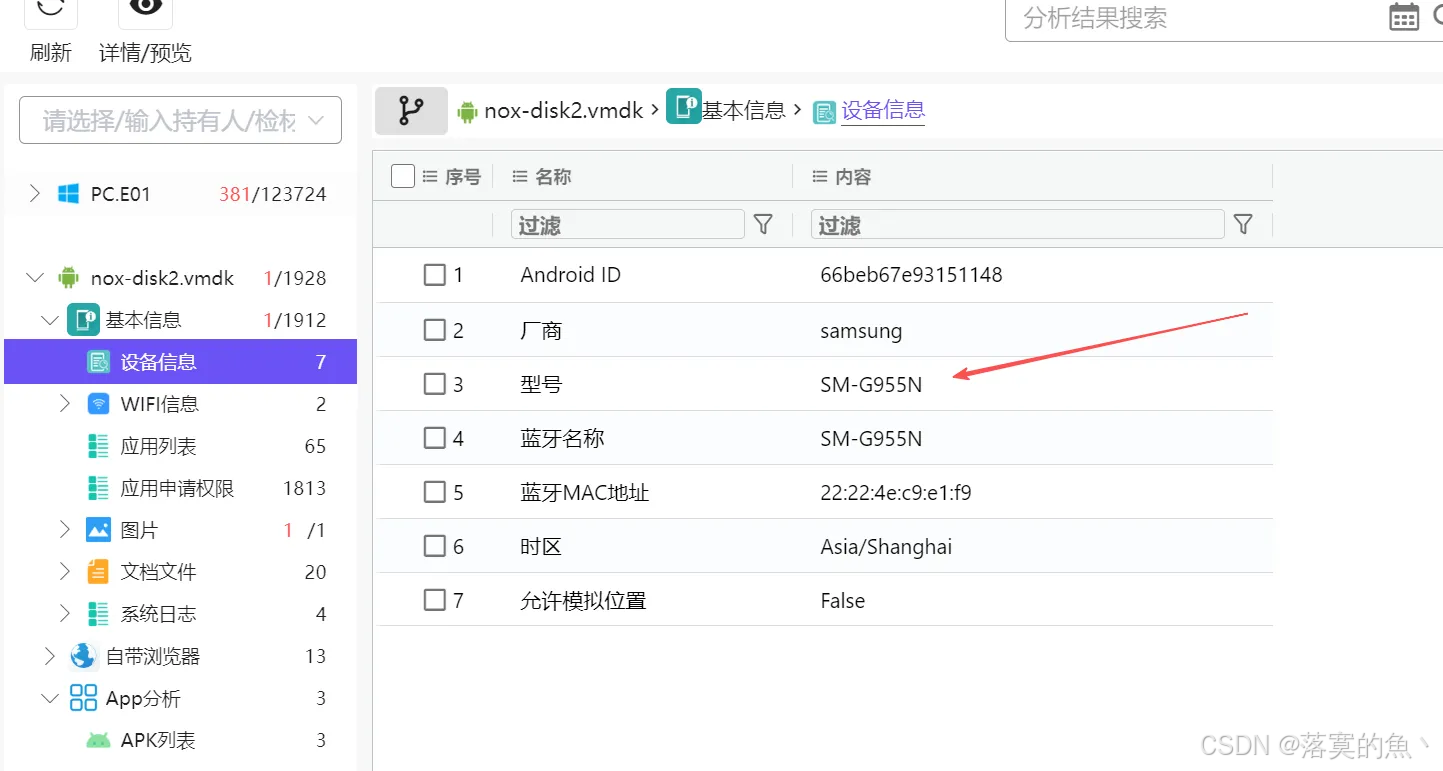The width and height of the screenshot is (1443, 771).
Task: Open the 基本信息 breadcrumb link
Action: pyautogui.click(x=743, y=111)
